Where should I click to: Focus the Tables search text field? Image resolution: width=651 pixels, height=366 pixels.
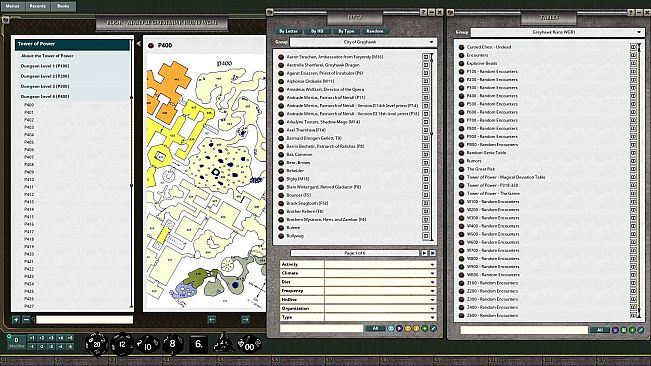524,330
